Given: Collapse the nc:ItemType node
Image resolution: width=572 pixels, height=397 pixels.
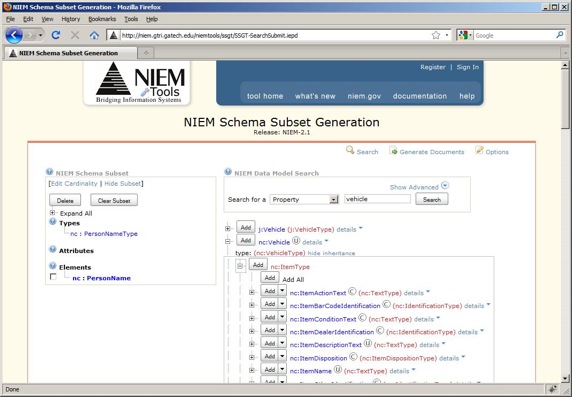Looking at the screenshot, I should click(240, 266).
